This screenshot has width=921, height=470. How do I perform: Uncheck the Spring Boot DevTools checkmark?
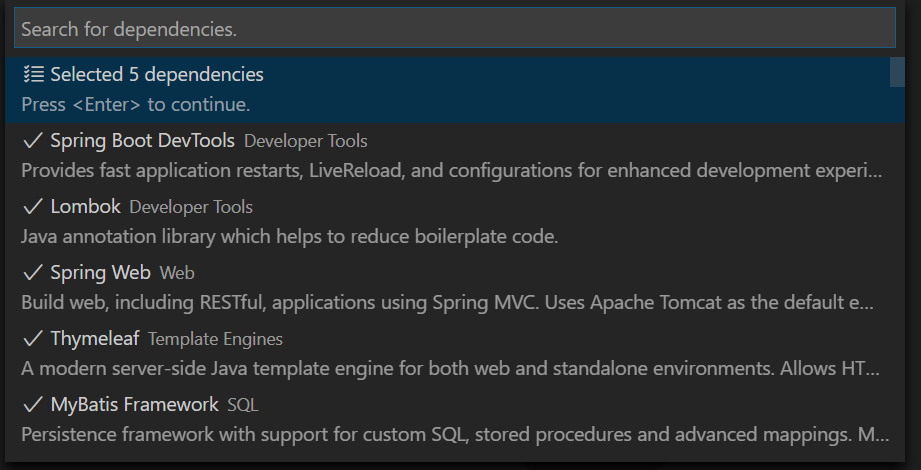click(33, 141)
